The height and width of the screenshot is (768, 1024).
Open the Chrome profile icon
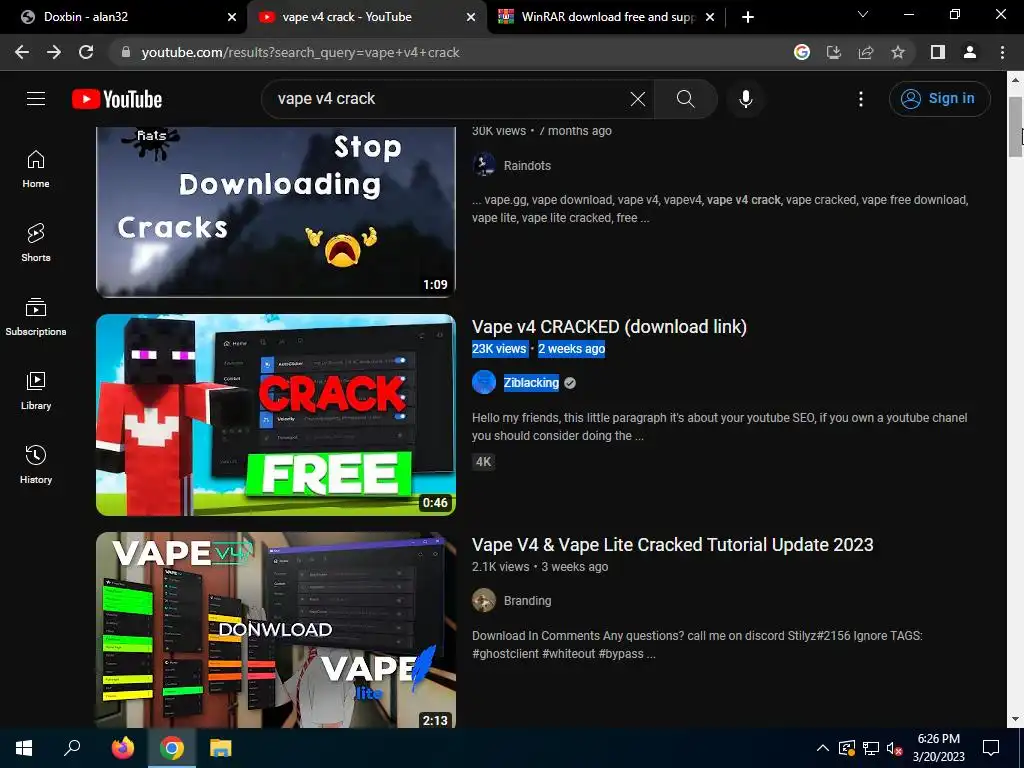pos(970,52)
